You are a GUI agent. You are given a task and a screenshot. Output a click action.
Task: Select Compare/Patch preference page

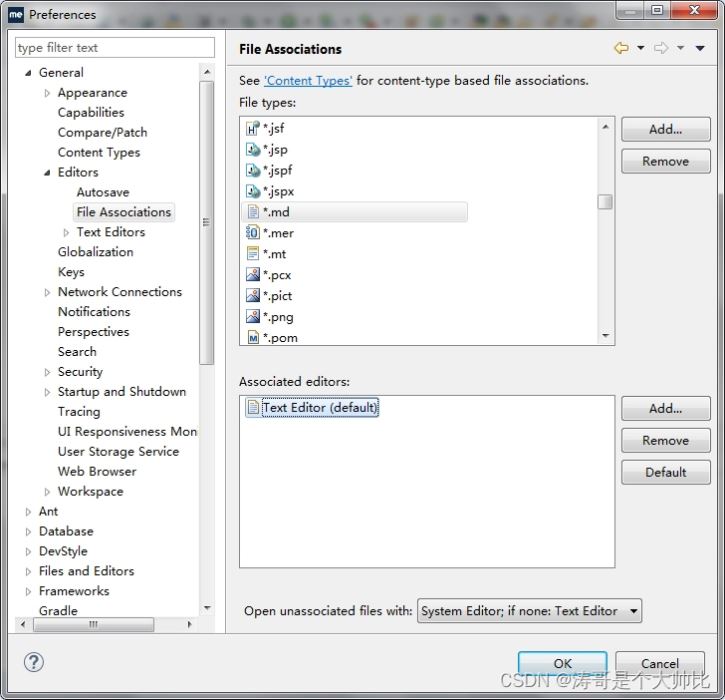point(103,132)
